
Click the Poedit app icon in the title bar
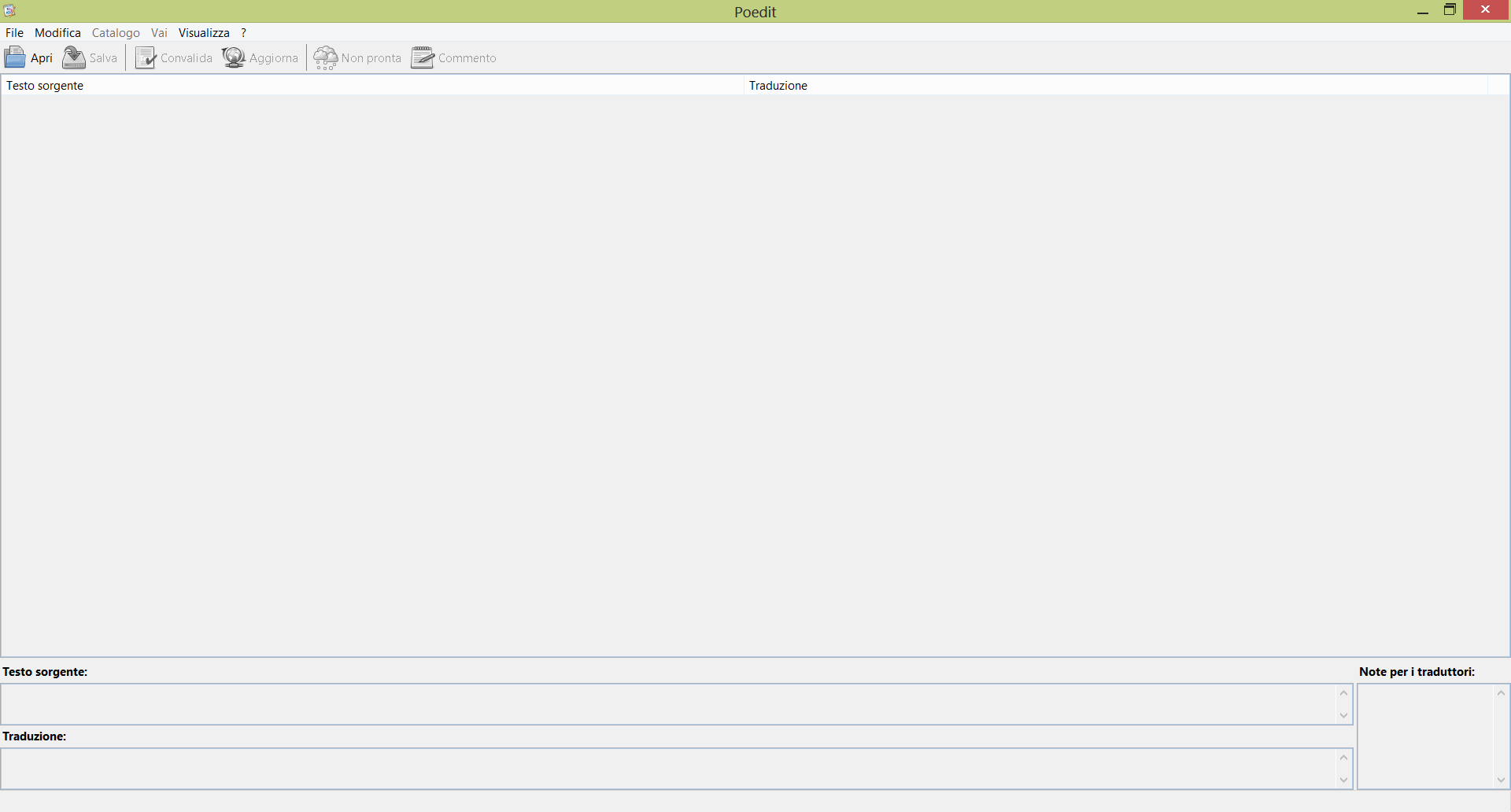point(9,10)
